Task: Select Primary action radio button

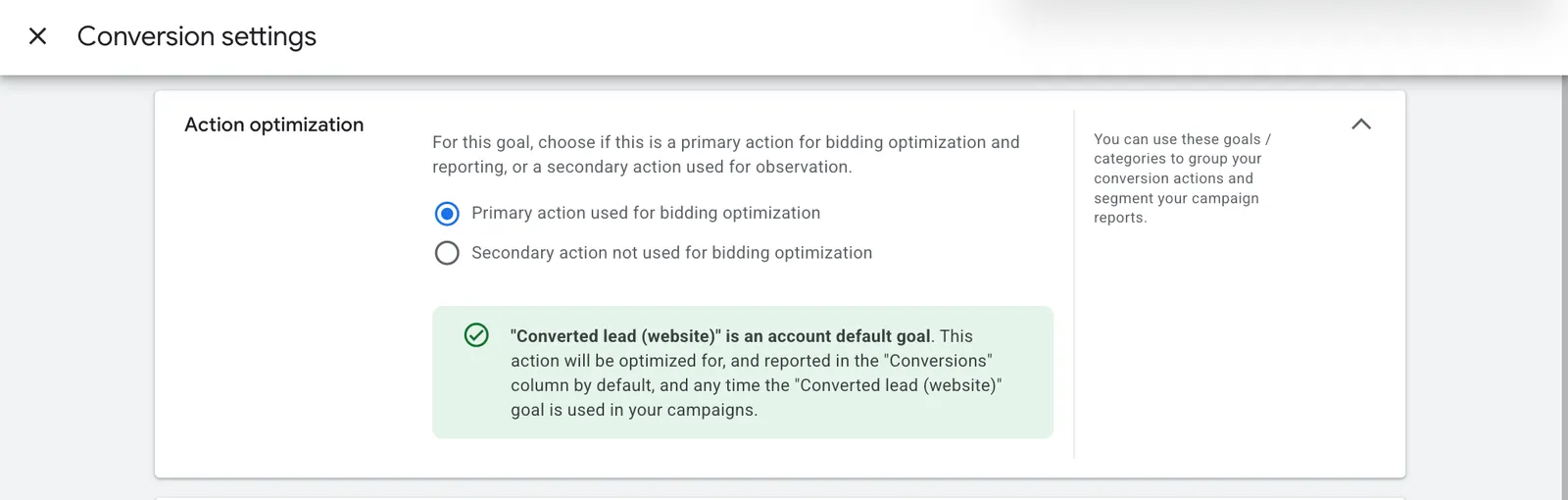Action: [x=447, y=214]
